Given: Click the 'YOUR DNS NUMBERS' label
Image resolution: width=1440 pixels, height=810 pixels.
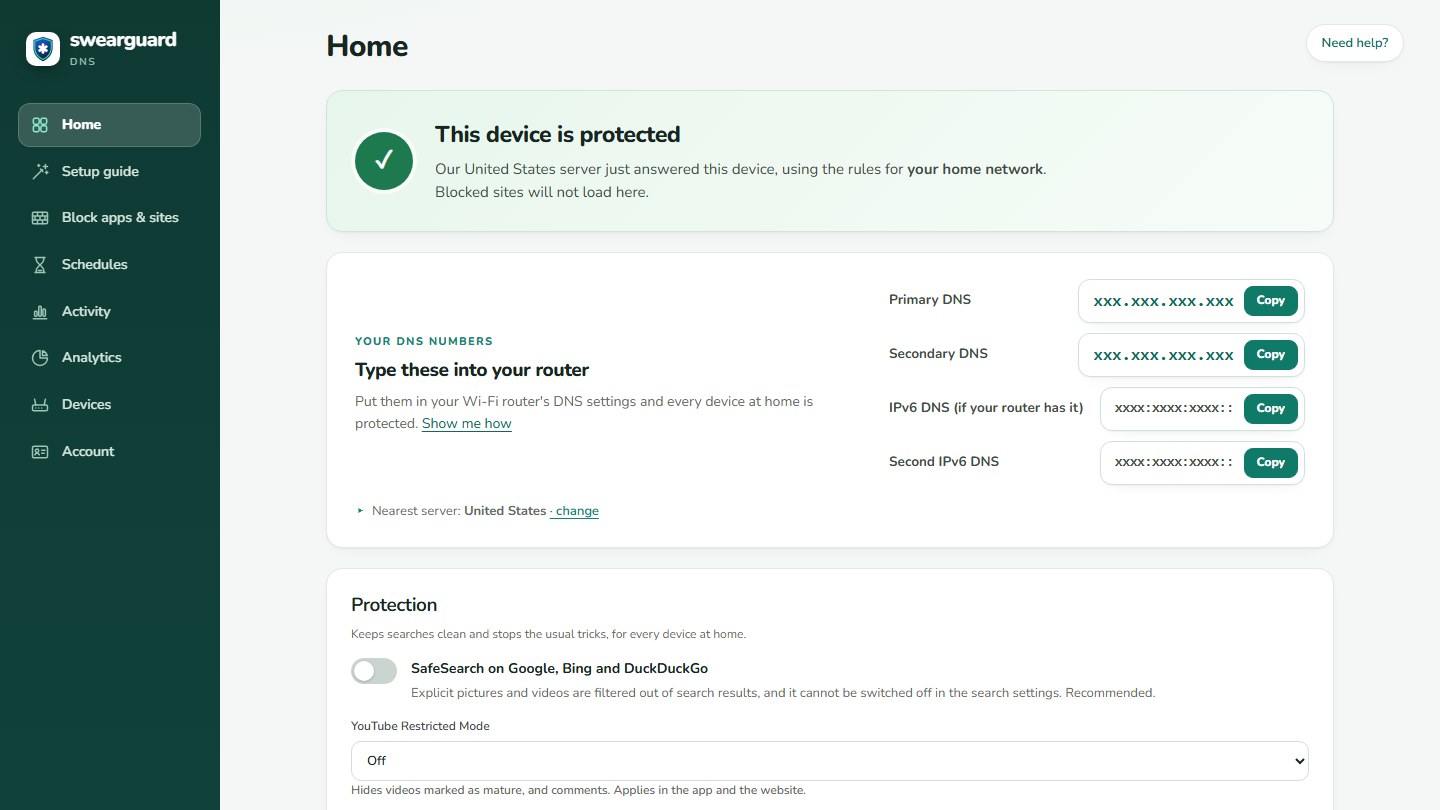Looking at the screenshot, I should [424, 341].
